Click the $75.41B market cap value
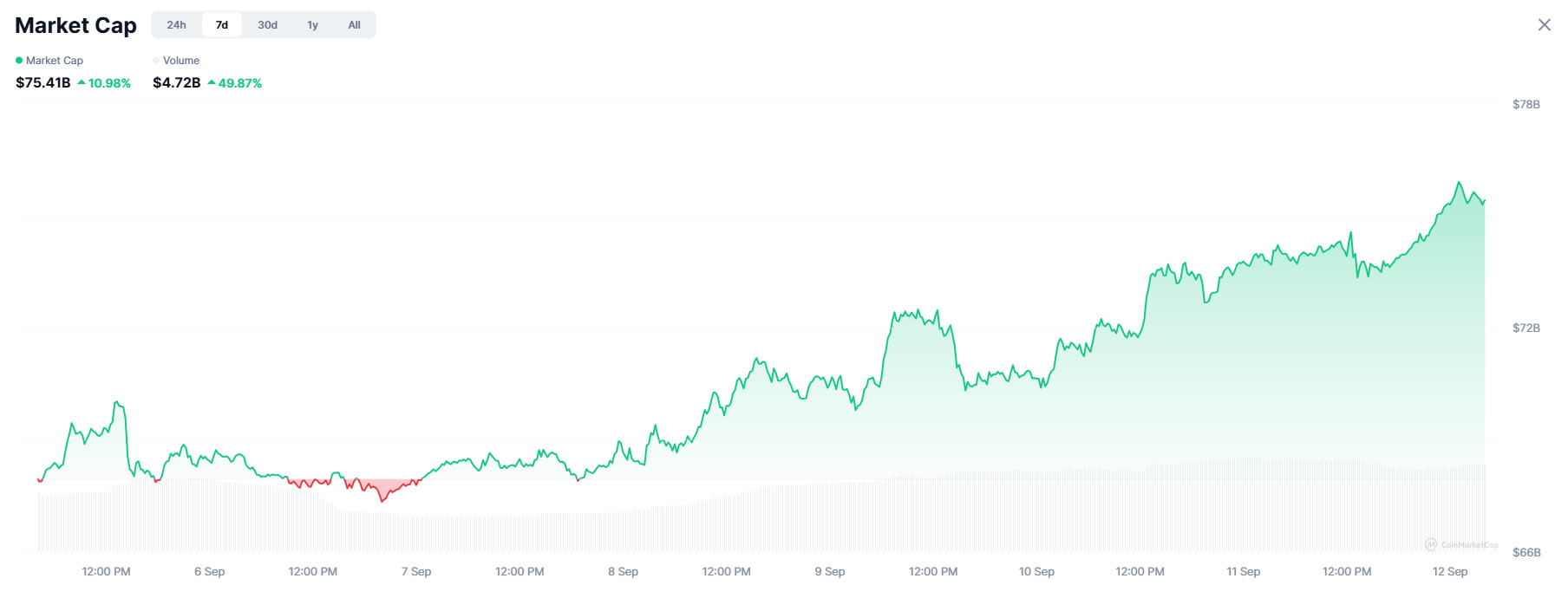Viewport: 1568px width, 611px height. pos(42,82)
